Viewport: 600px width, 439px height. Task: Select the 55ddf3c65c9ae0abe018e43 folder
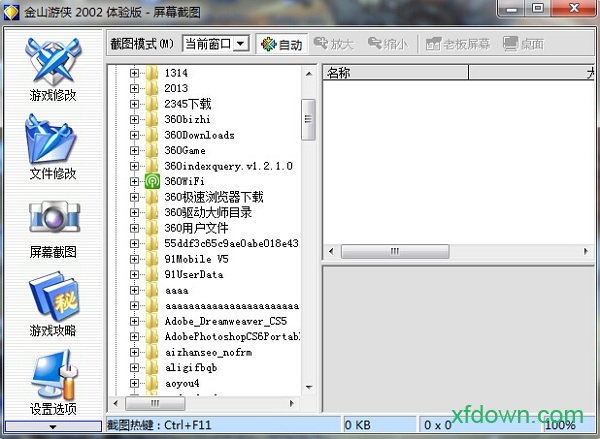tap(231, 243)
